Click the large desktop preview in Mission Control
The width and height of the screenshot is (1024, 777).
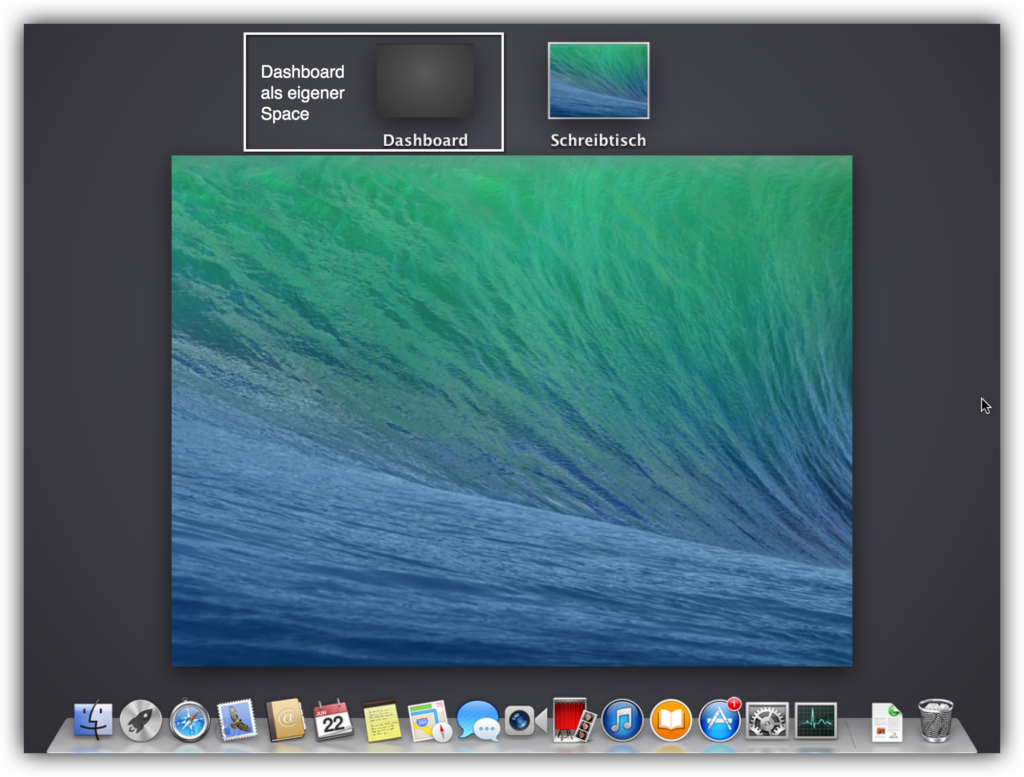point(512,411)
